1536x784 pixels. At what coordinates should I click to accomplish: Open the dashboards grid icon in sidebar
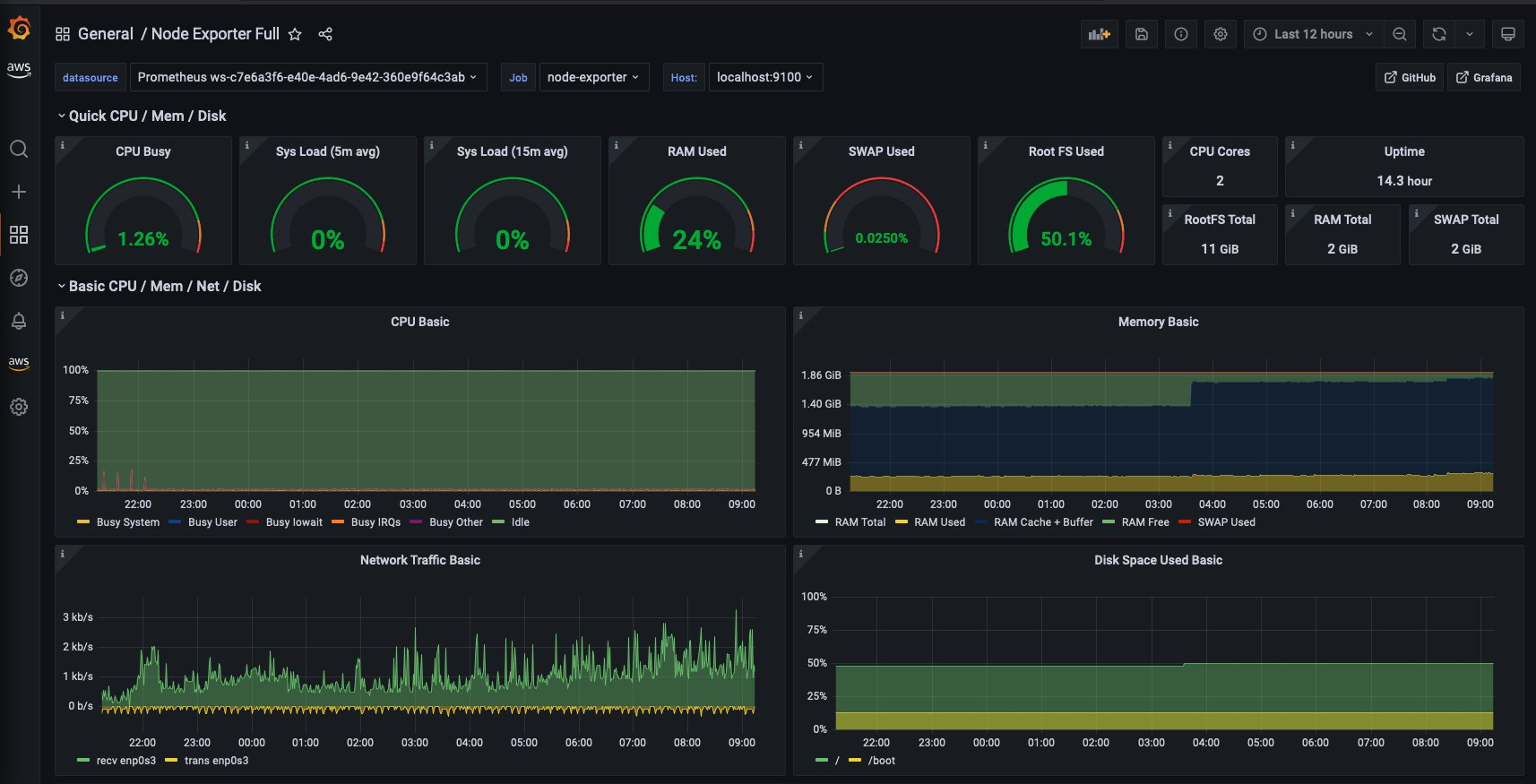tap(19, 235)
